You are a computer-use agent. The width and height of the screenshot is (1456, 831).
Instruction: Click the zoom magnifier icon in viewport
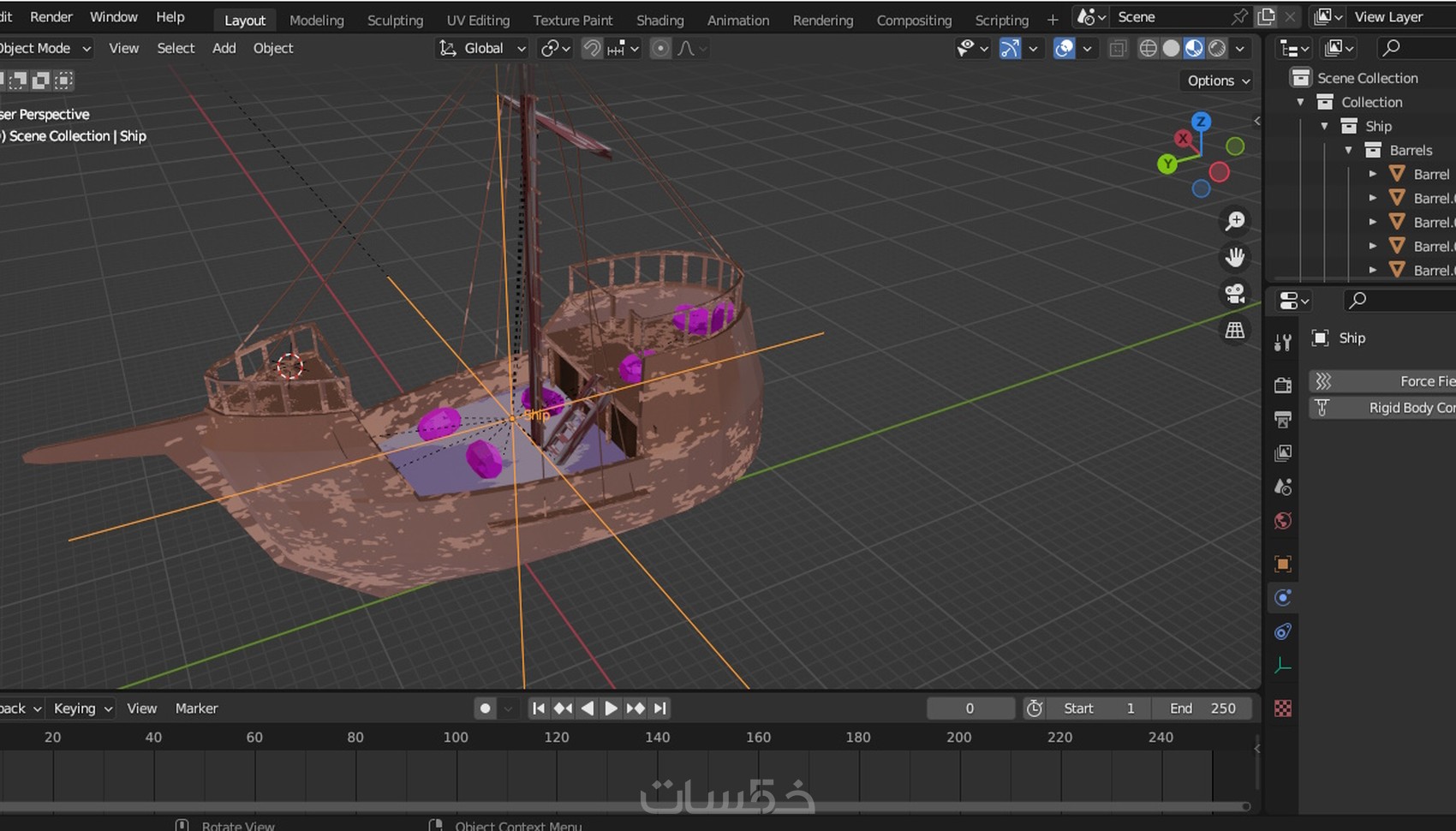(1234, 222)
